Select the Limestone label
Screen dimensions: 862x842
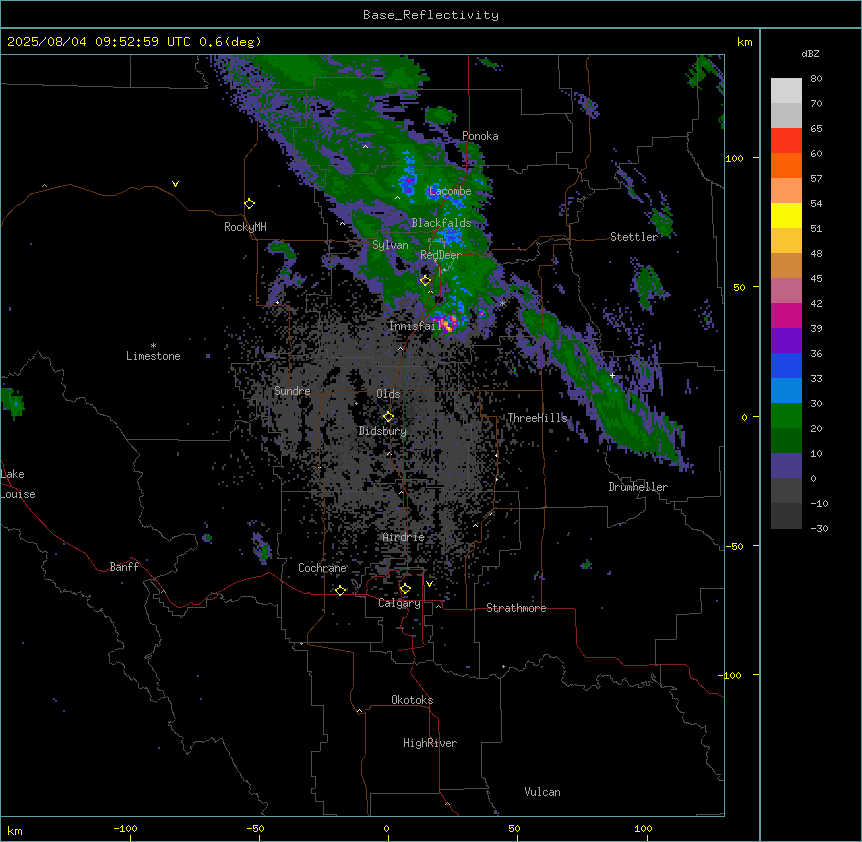153,356
